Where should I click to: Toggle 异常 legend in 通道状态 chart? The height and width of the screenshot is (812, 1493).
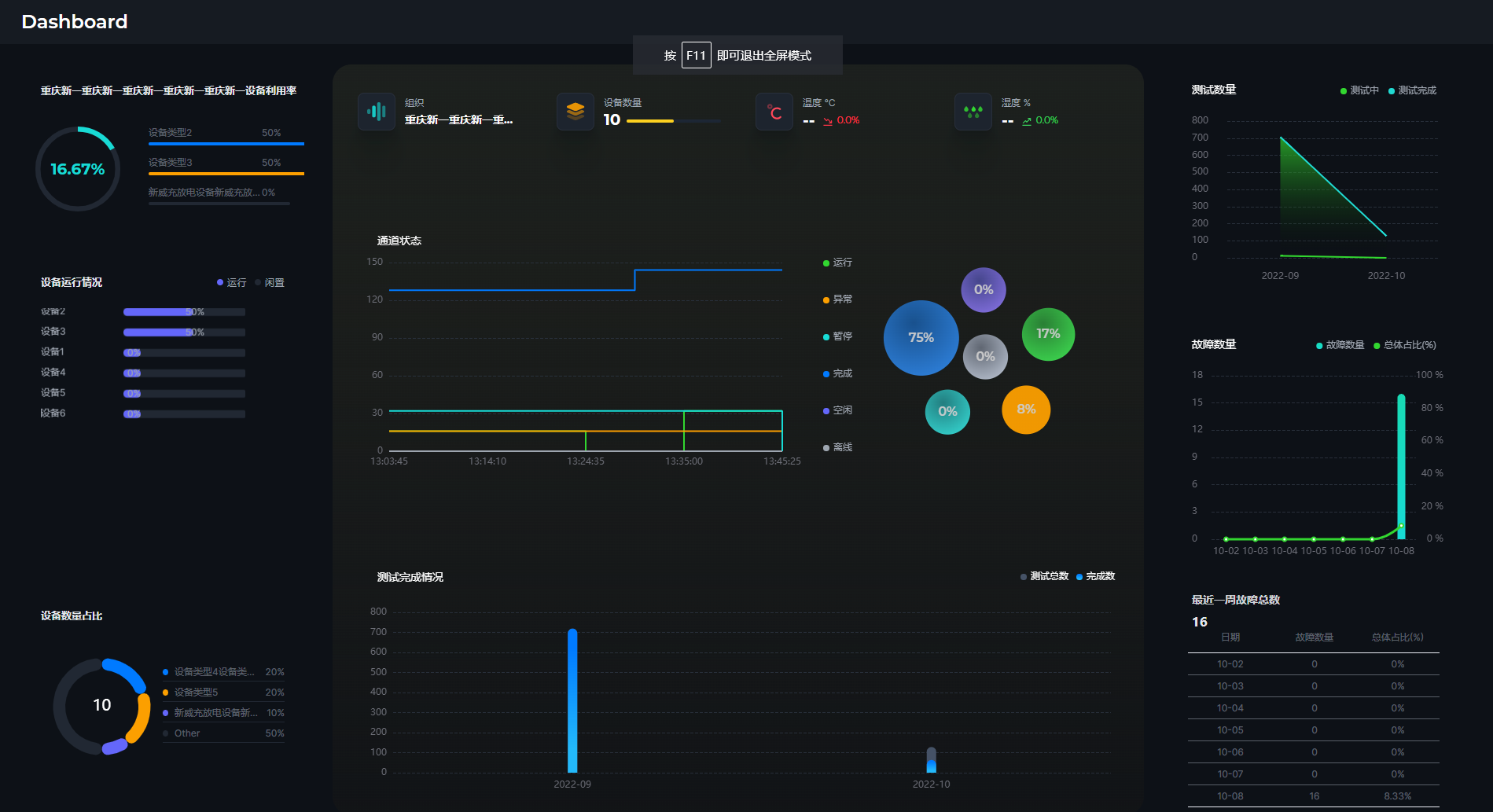(x=838, y=299)
